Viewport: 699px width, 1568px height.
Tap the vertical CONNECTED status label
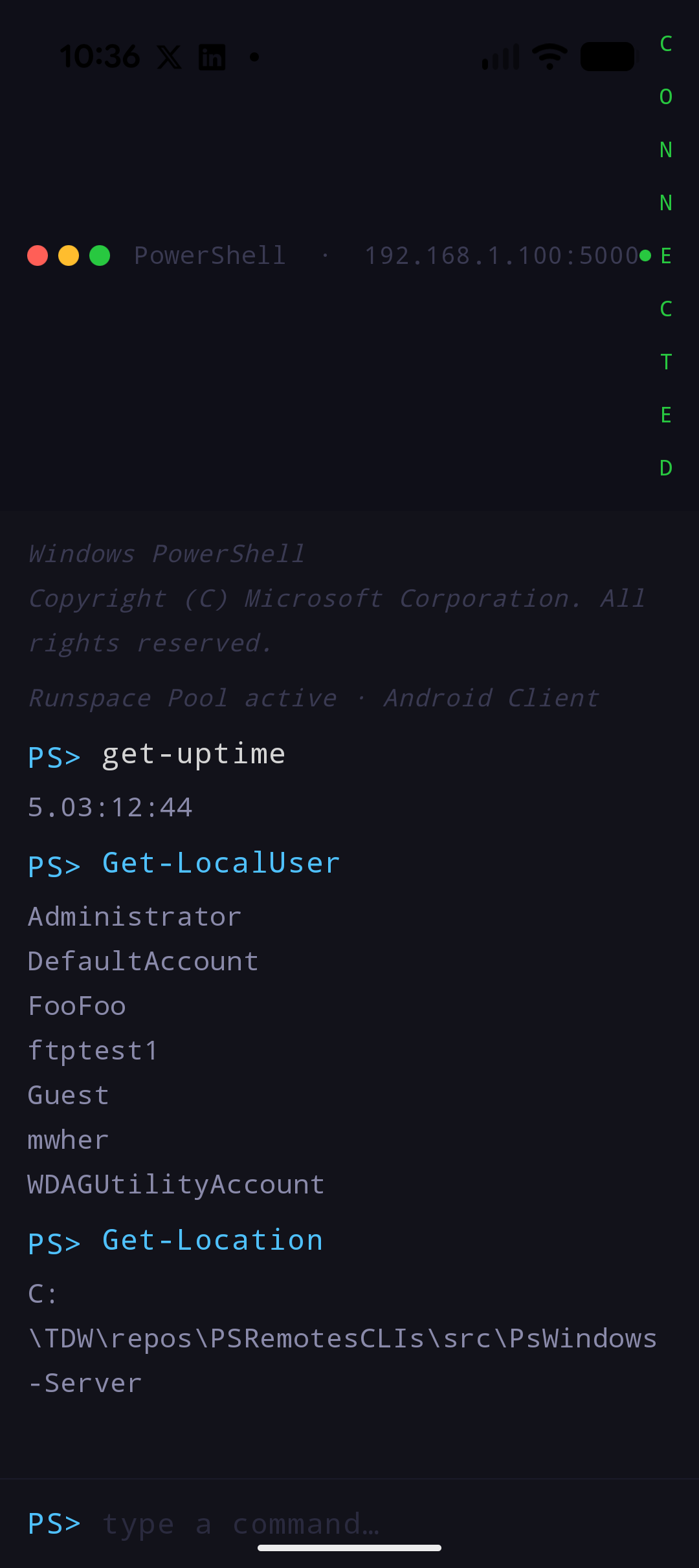point(666,256)
